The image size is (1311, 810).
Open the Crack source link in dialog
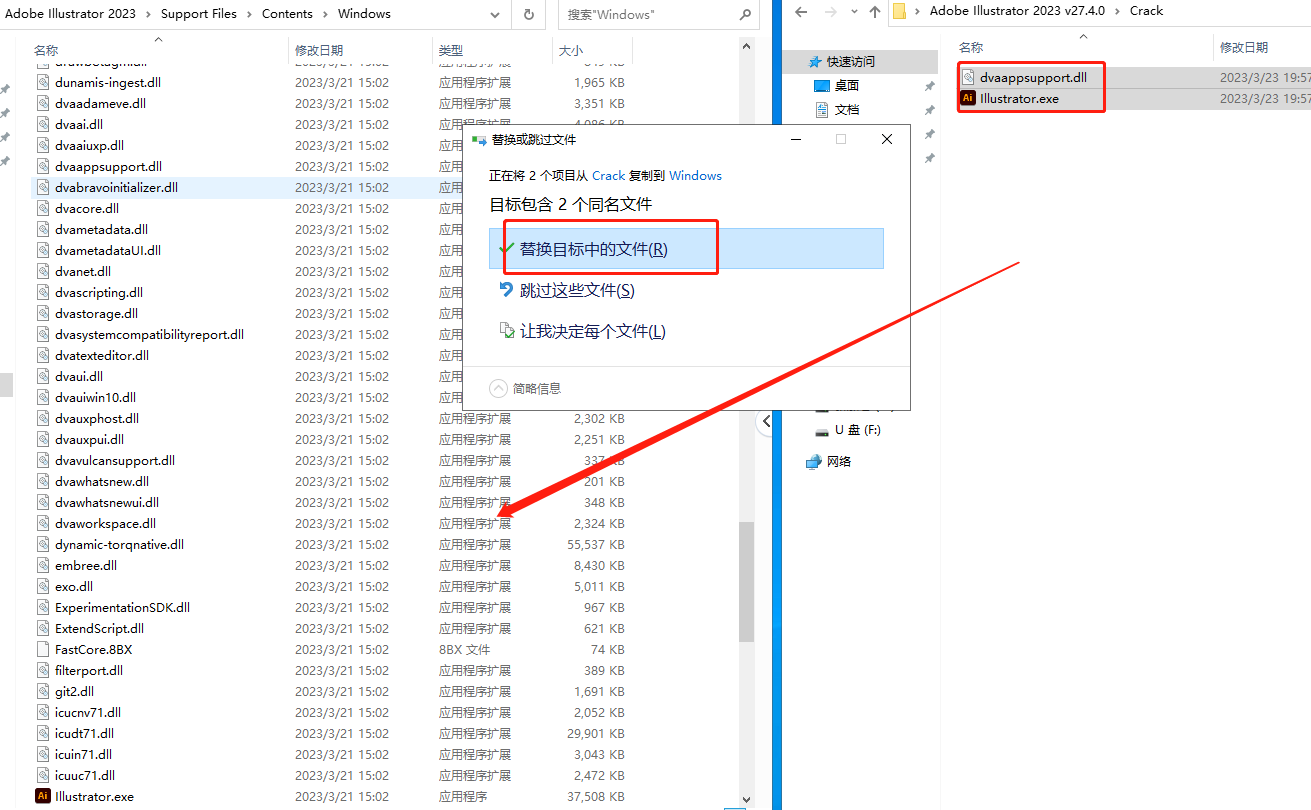608,175
